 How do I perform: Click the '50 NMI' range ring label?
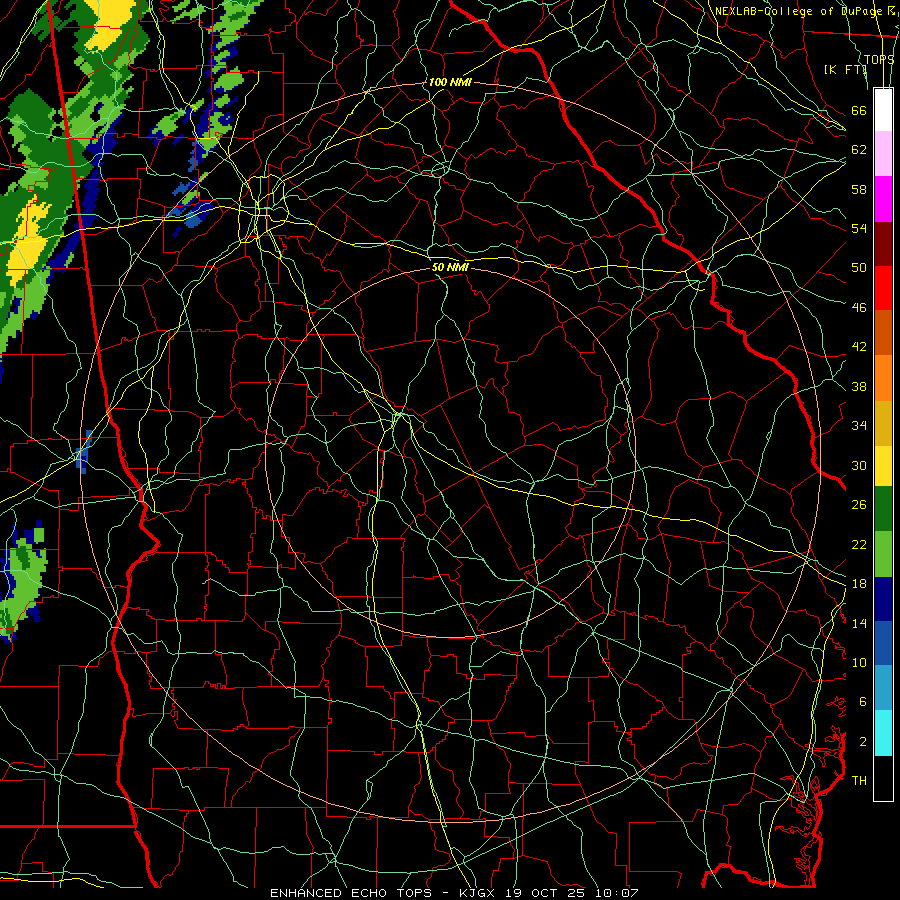450,267
